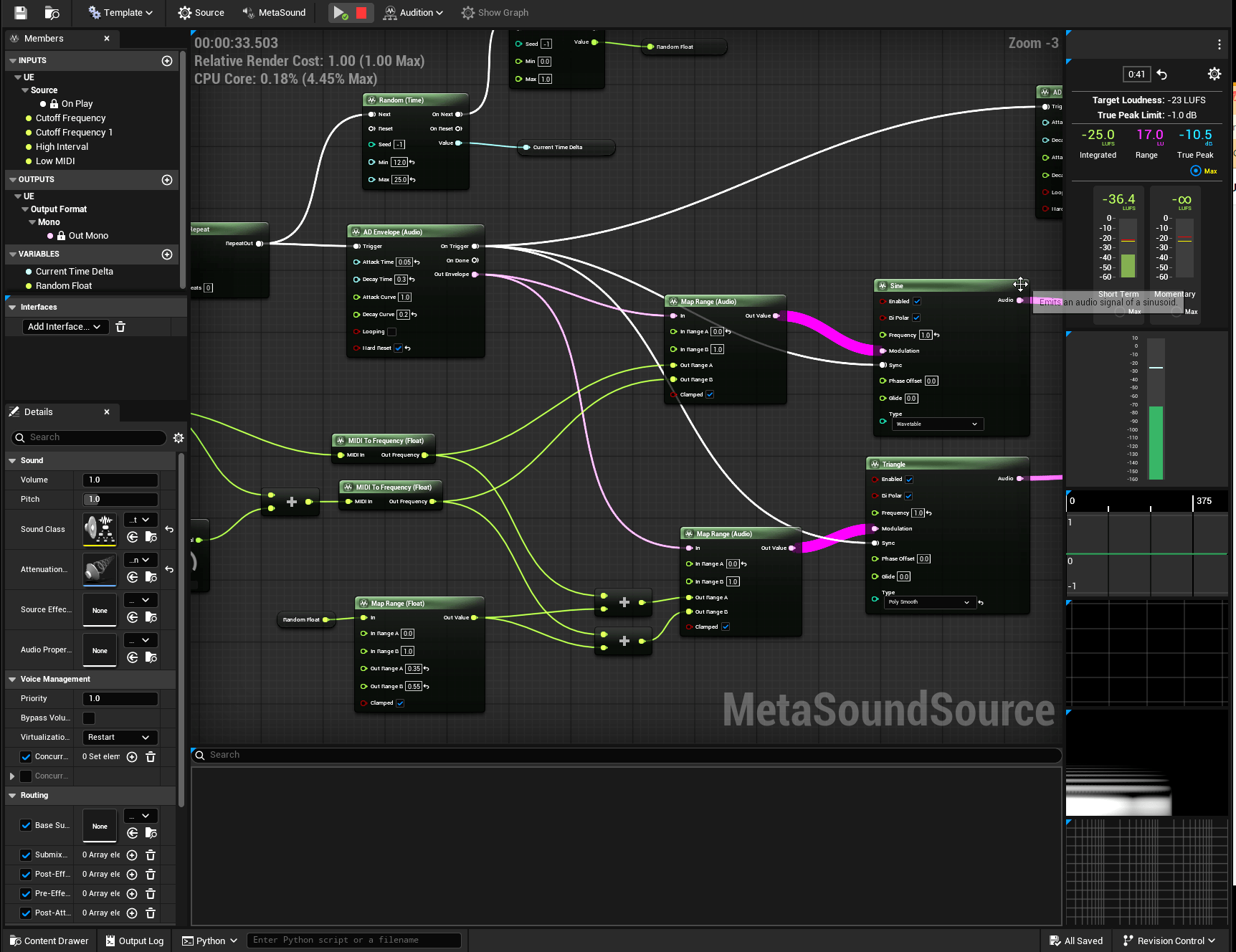
Task: Open the Add Interface dropdown
Action: 65,327
